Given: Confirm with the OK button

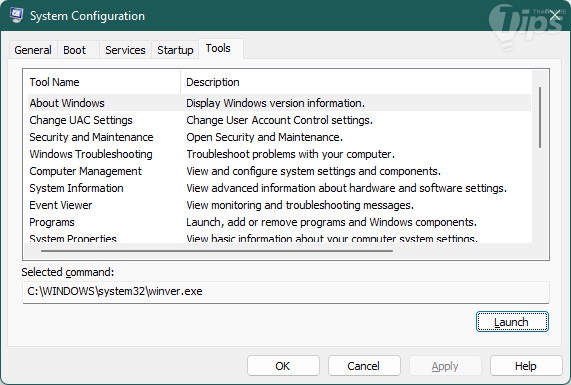Looking at the screenshot, I should click(283, 366).
